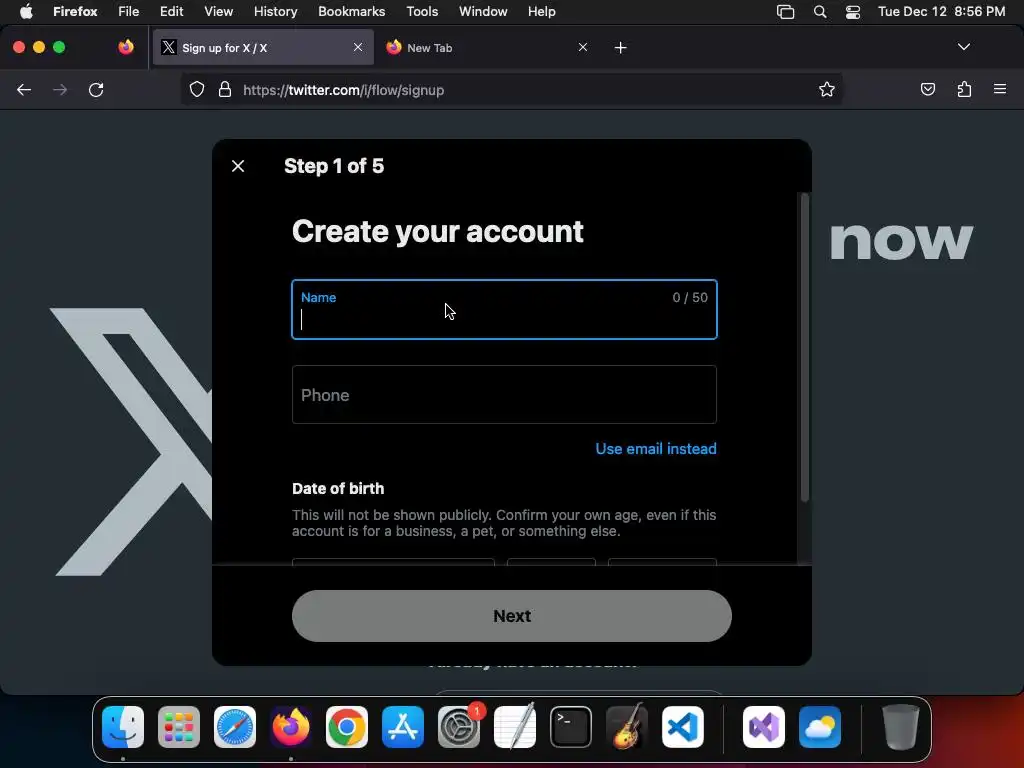Open the Apple menu

pyautogui.click(x=26, y=12)
